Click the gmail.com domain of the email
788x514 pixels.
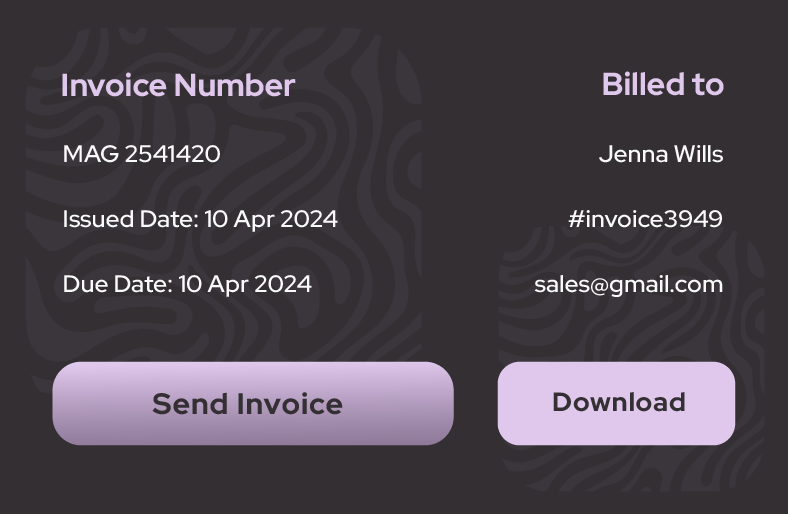click(666, 284)
